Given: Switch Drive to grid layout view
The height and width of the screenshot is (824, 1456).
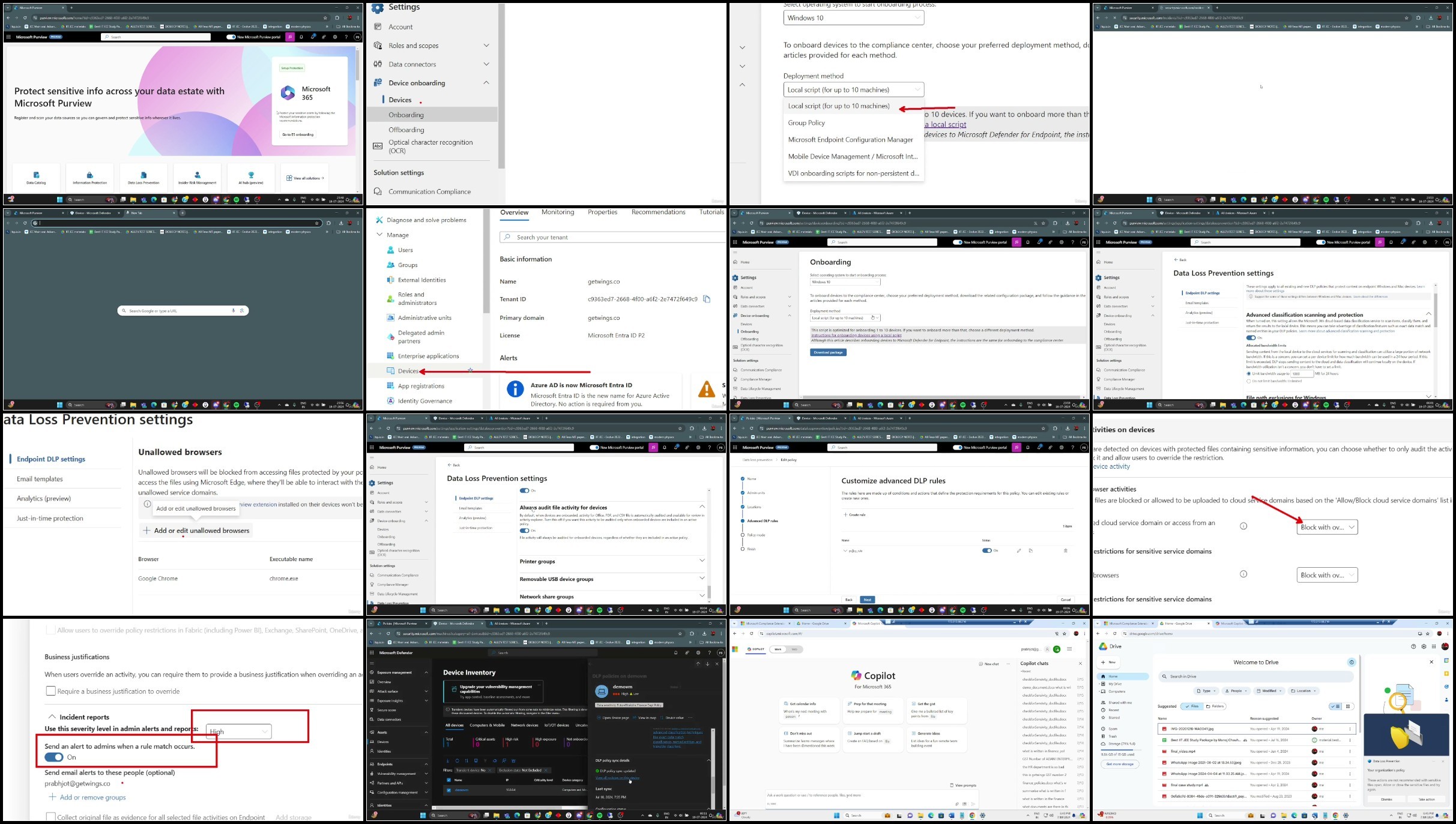Looking at the screenshot, I should 1348,706.
